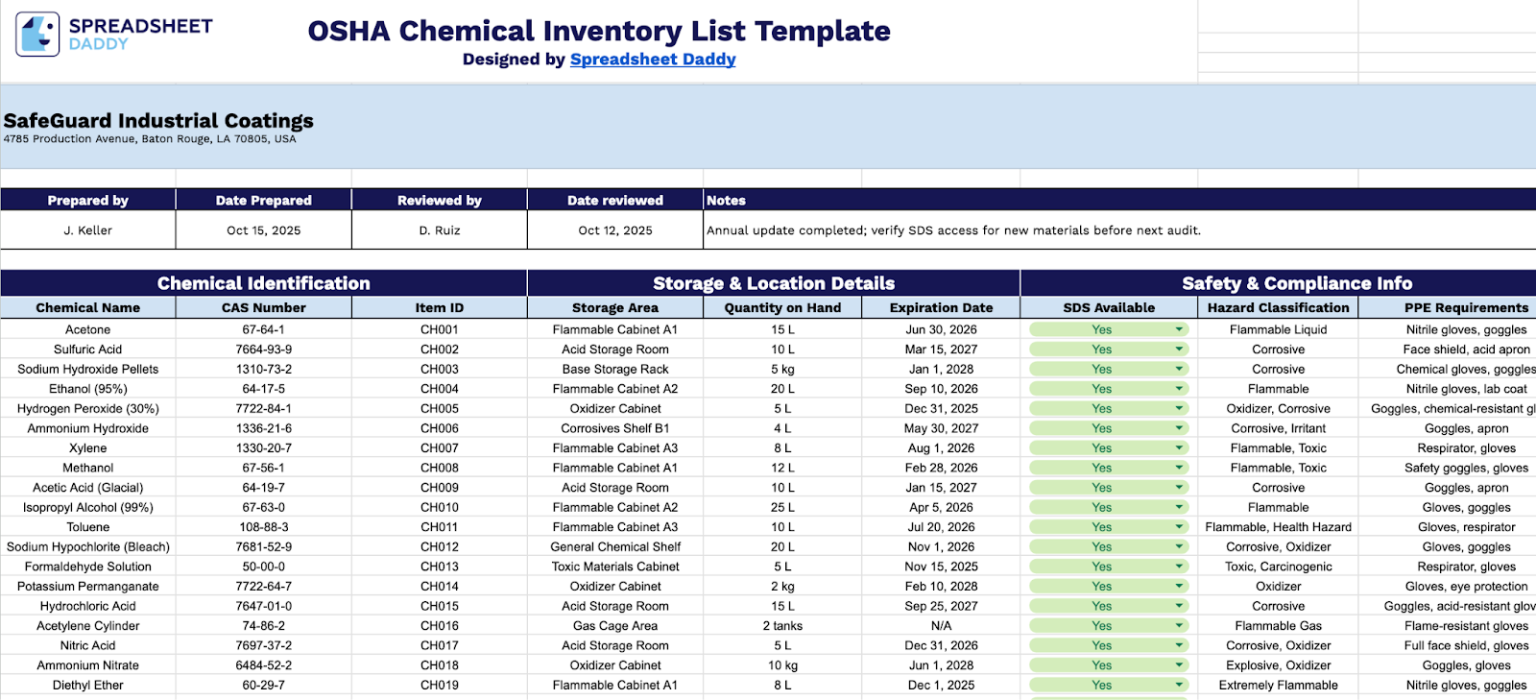Open the SDS dropdown for Sulfuric Acid
This screenshot has width=1536, height=700.
pos(1178,349)
